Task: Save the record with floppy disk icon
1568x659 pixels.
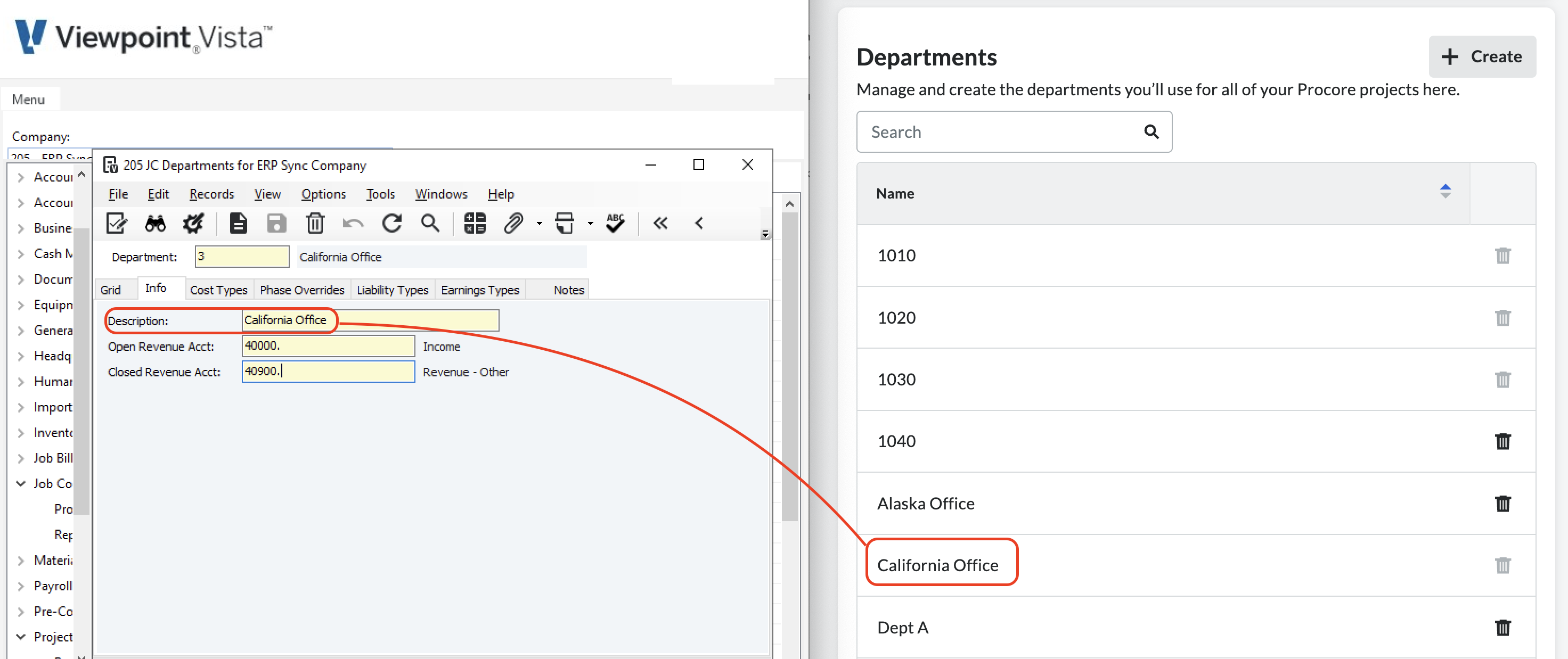Action: [x=276, y=224]
